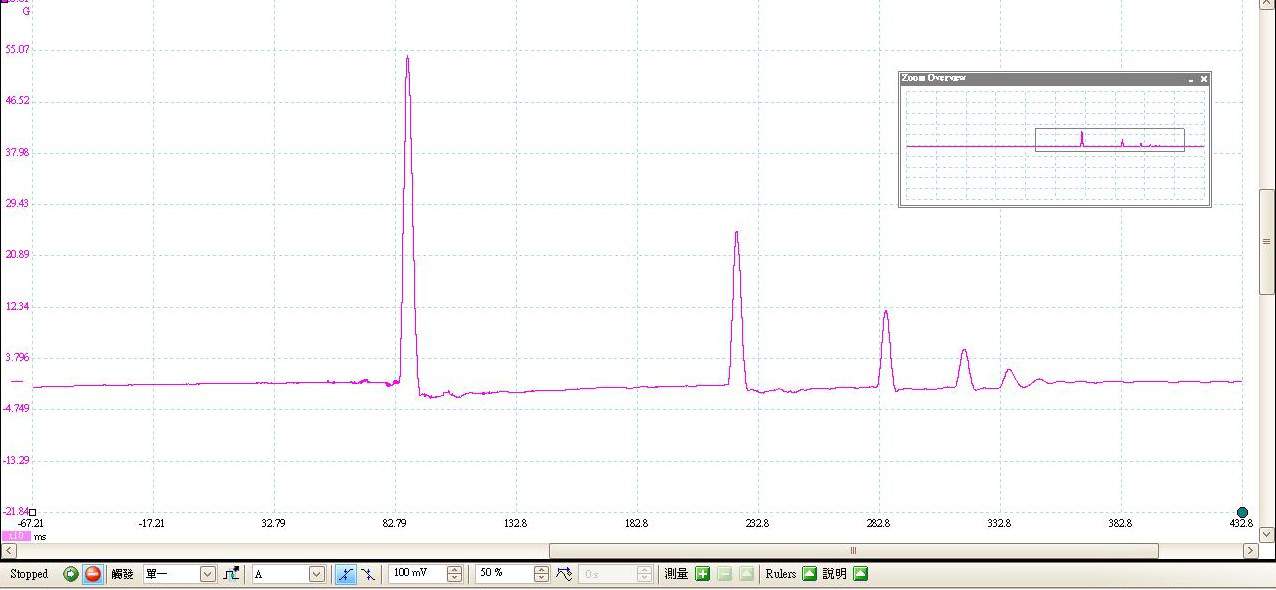The height and width of the screenshot is (590, 1276).
Task: Click the horizontal scrollbar left arrow
Action: point(9,551)
